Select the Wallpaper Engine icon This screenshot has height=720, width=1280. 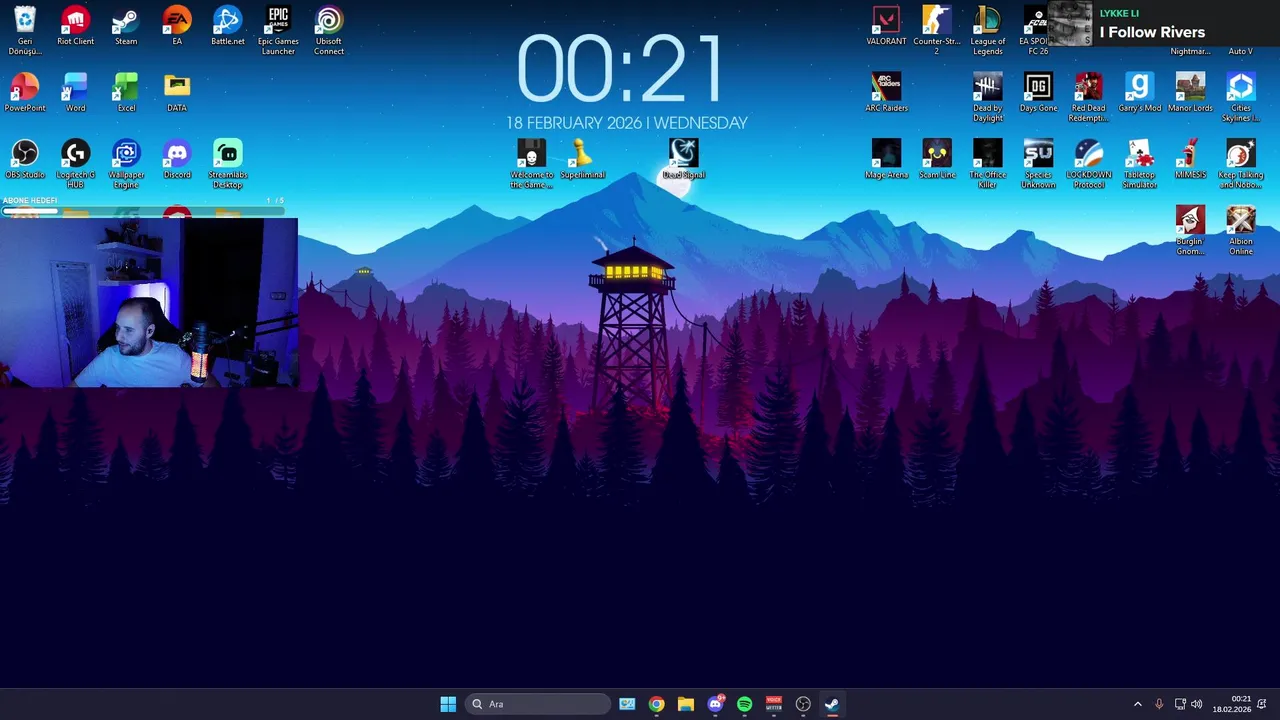(x=126, y=163)
